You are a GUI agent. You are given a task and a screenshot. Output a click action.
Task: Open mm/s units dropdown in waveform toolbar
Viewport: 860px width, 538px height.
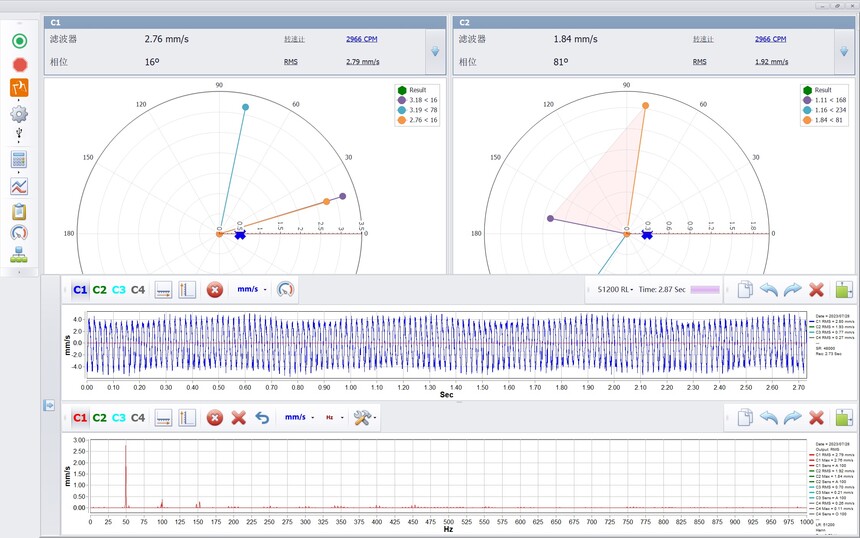point(250,290)
